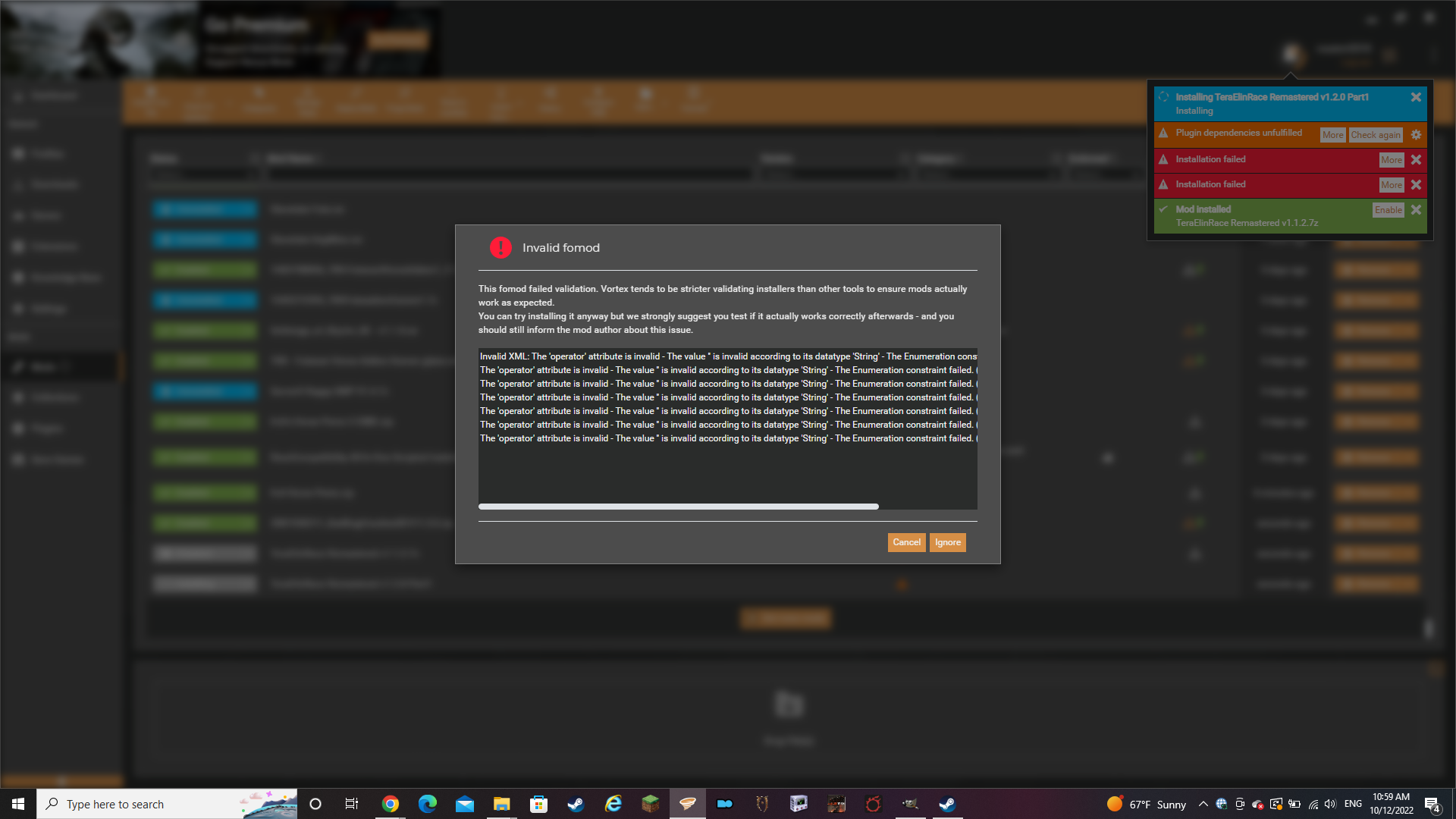The width and height of the screenshot is (1456, 819).
Task: Click Ignore to install the fomod anyway
Action: point(947,542)
